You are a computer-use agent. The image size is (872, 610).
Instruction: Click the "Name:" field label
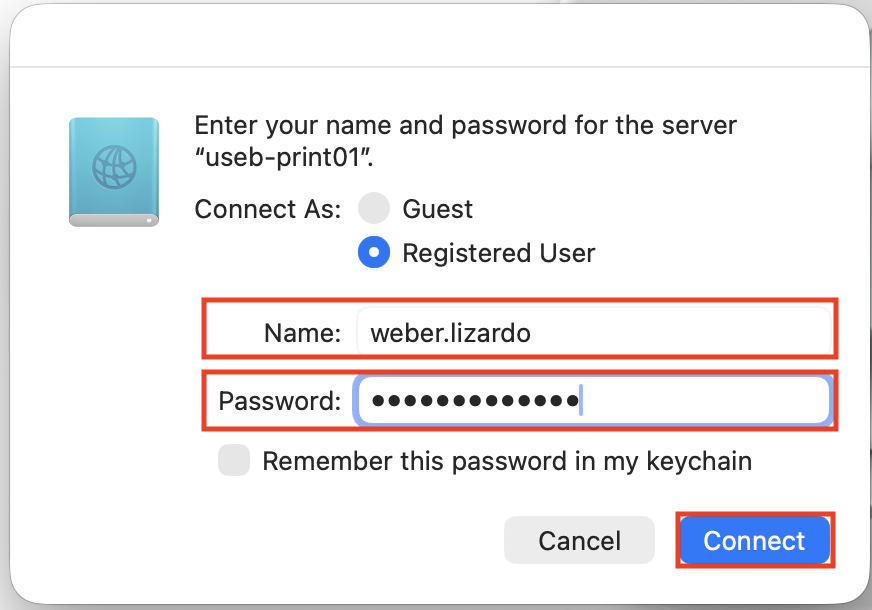(302, 333)
